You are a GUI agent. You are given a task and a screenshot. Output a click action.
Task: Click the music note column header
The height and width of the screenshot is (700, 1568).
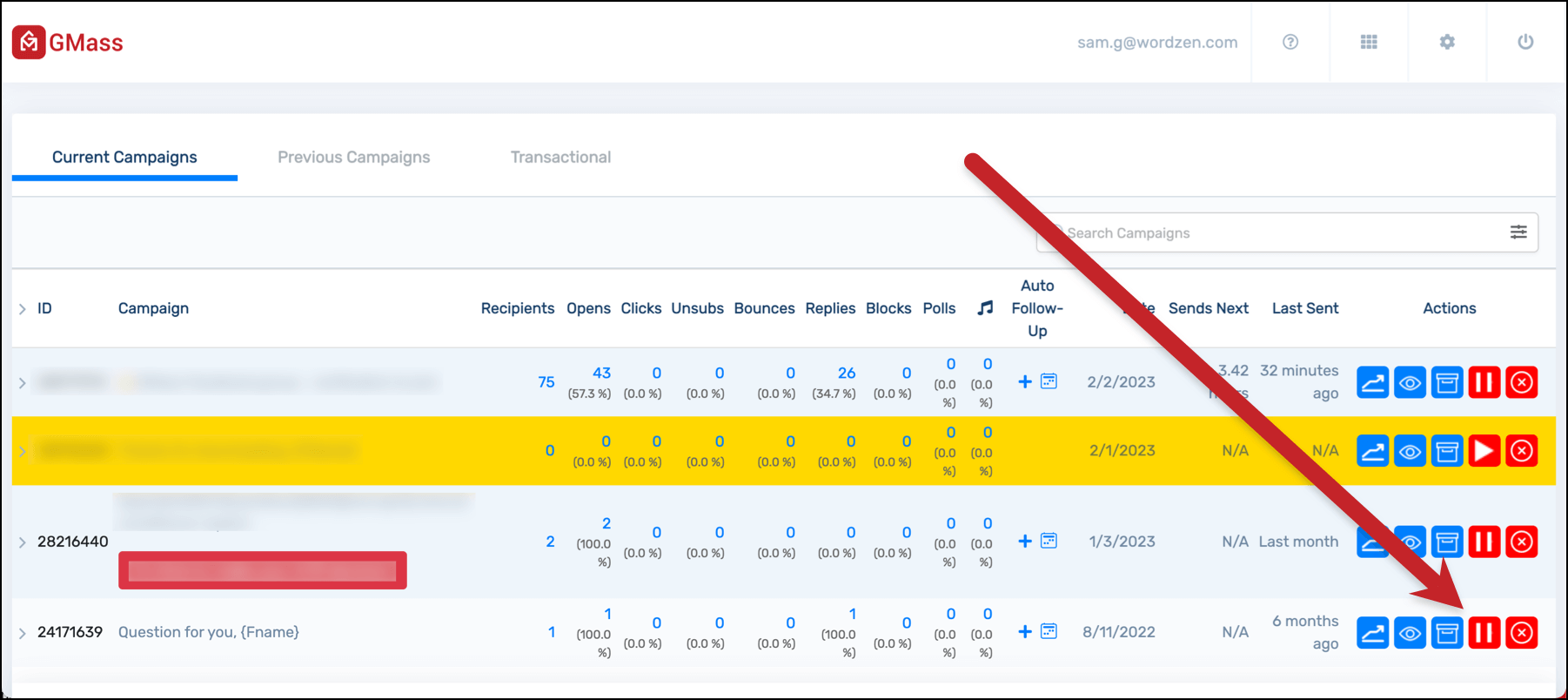(x=985, y=307)
